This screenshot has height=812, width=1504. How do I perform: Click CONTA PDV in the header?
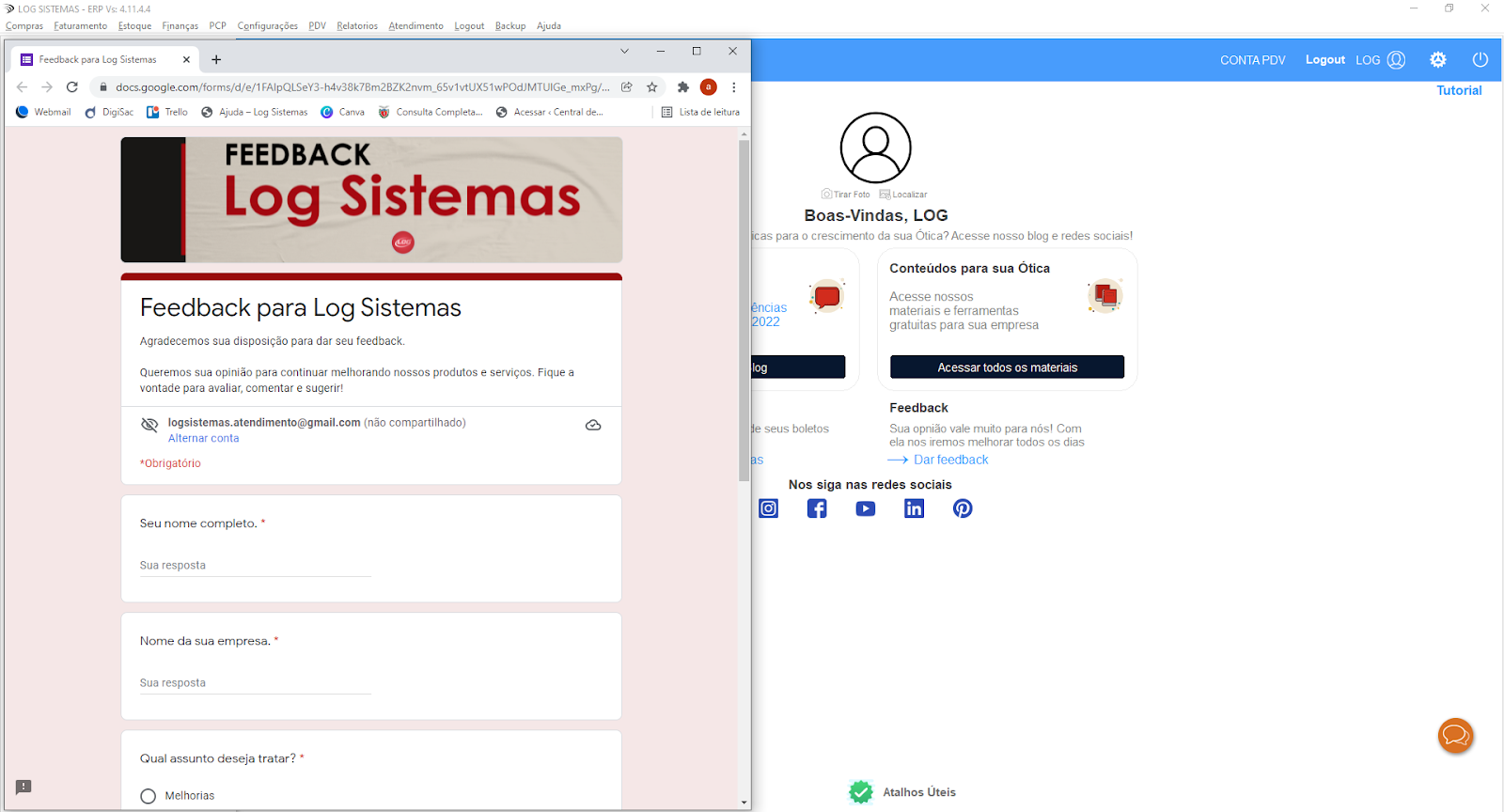[1252, 60]
